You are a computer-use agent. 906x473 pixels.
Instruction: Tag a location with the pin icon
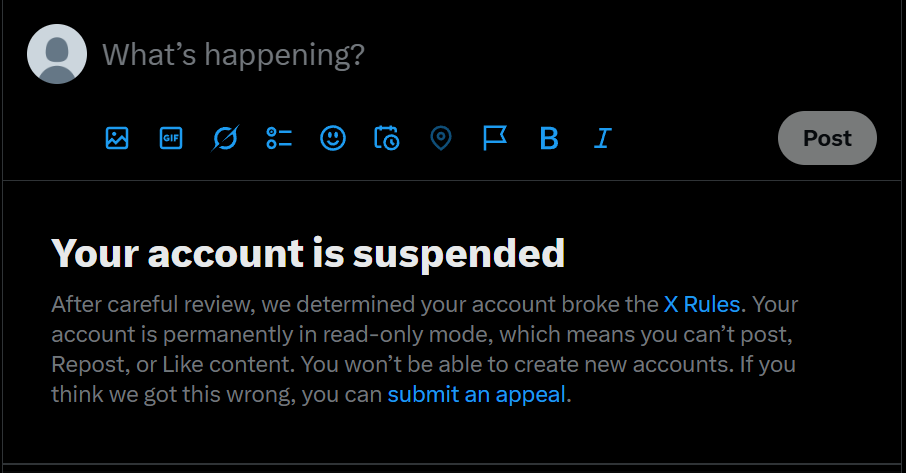pyautogui.click(x=441, y=138)
